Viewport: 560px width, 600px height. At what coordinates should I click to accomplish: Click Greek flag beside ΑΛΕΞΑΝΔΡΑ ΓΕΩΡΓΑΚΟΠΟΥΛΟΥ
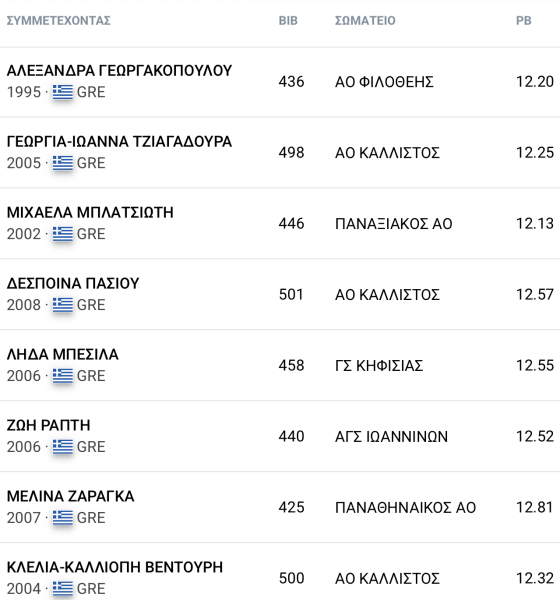pyautogui.click(x=63, y=92)
